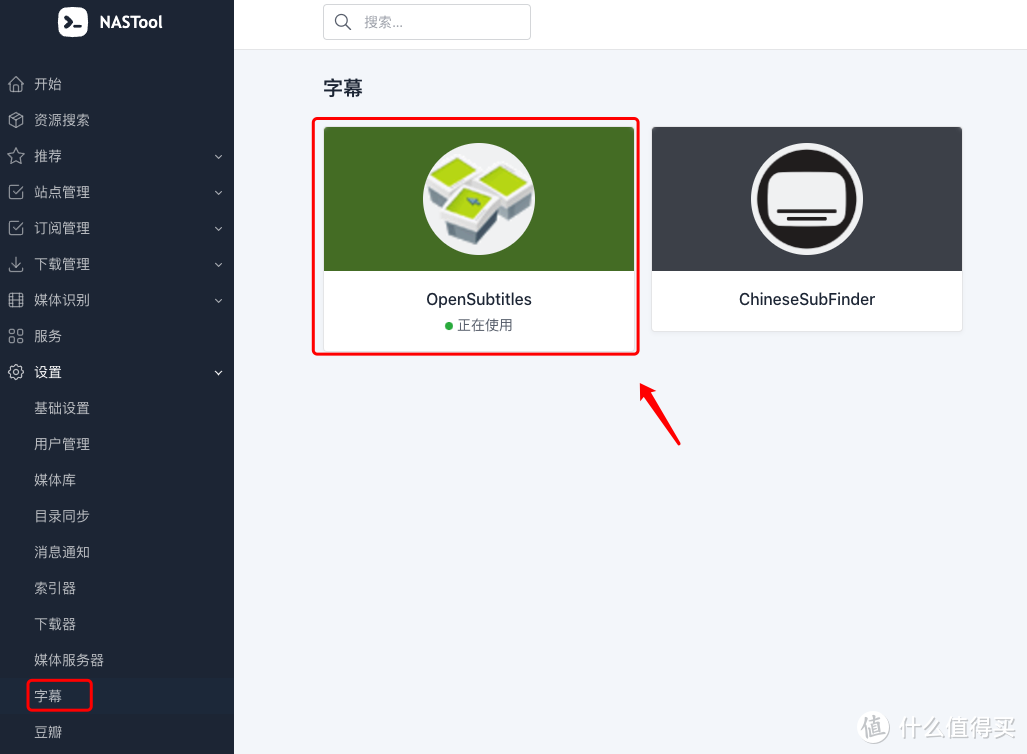Click the gear icon beside 设置
1027x754 pixels.
coord(16,372)
